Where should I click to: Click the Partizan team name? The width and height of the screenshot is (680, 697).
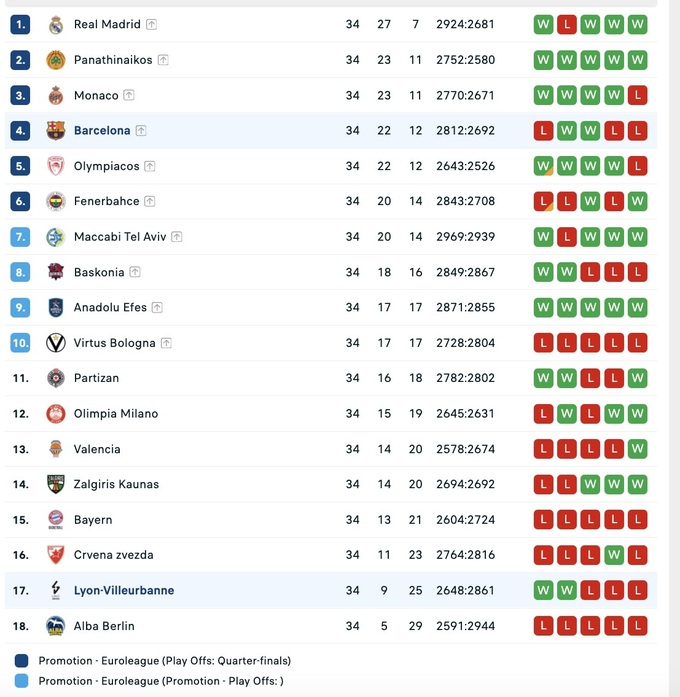pos(96,378)
